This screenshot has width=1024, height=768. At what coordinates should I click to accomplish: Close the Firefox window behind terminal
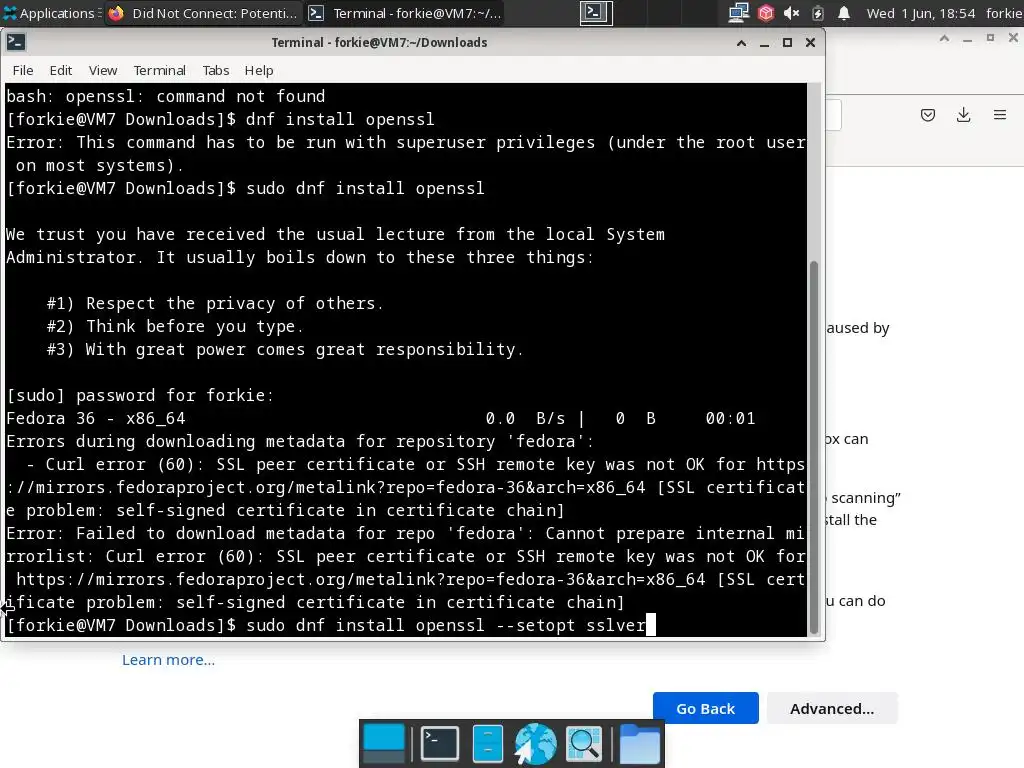[1013, 39]
